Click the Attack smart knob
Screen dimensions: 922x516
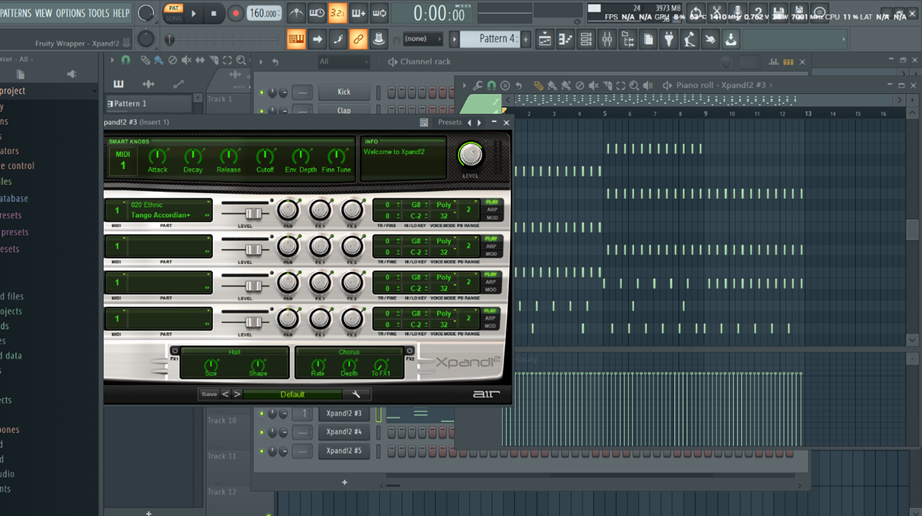tap(157, 156)
